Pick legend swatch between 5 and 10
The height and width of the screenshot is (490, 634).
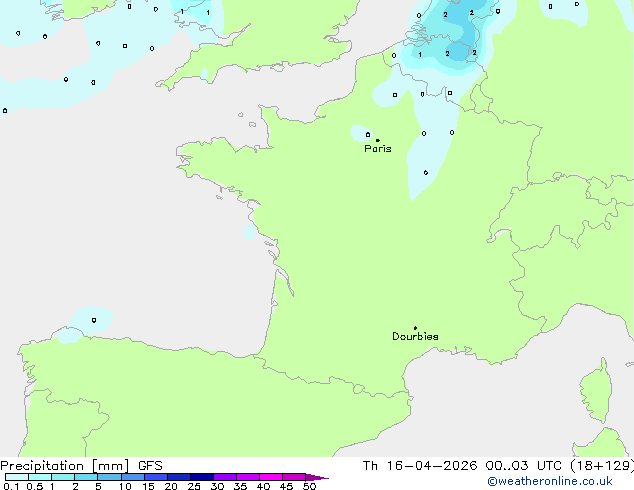[x=110, y=477]
